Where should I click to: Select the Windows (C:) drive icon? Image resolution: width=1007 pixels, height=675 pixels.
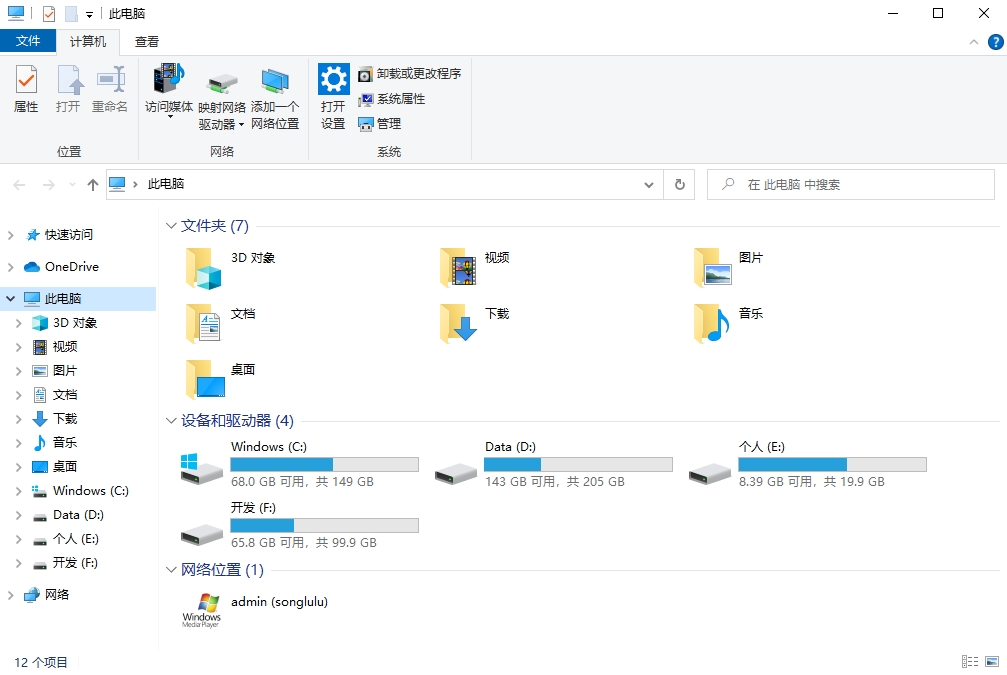(x=201, y=469)
